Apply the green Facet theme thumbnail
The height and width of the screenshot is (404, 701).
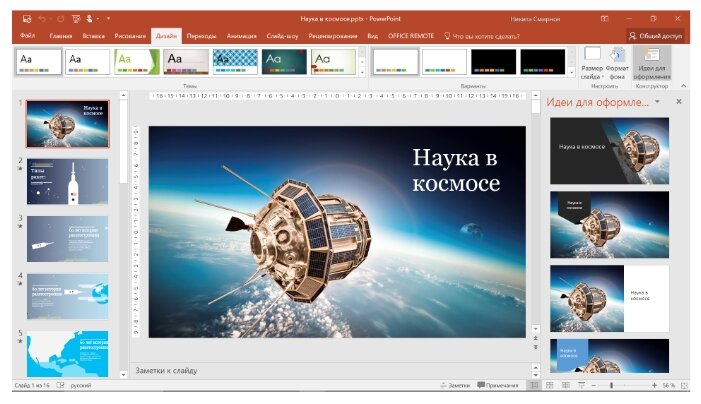coord(137,62)
